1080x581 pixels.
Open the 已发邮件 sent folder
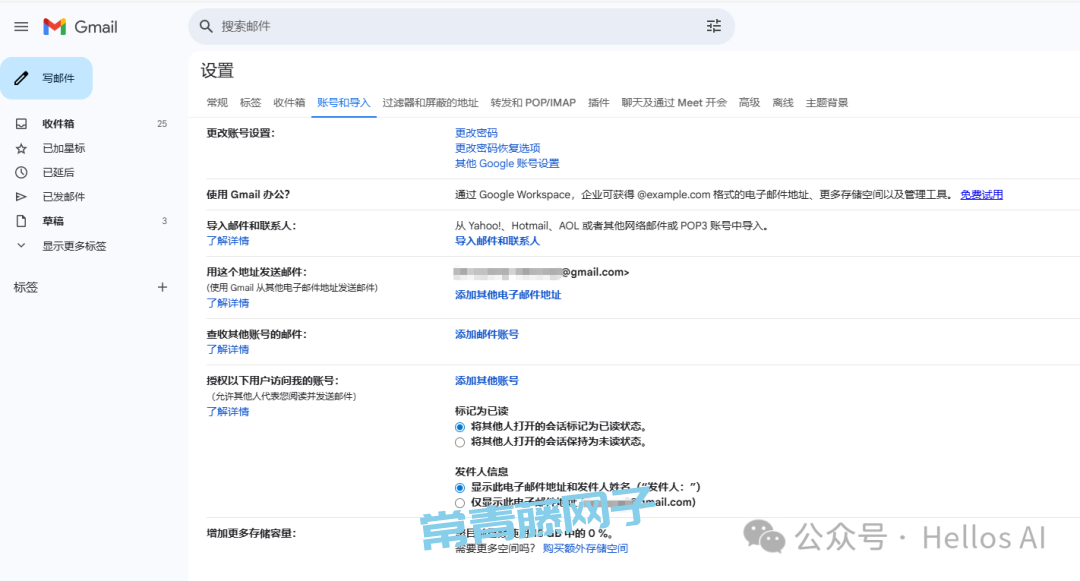pyautogui.click(x=63, y=197)
